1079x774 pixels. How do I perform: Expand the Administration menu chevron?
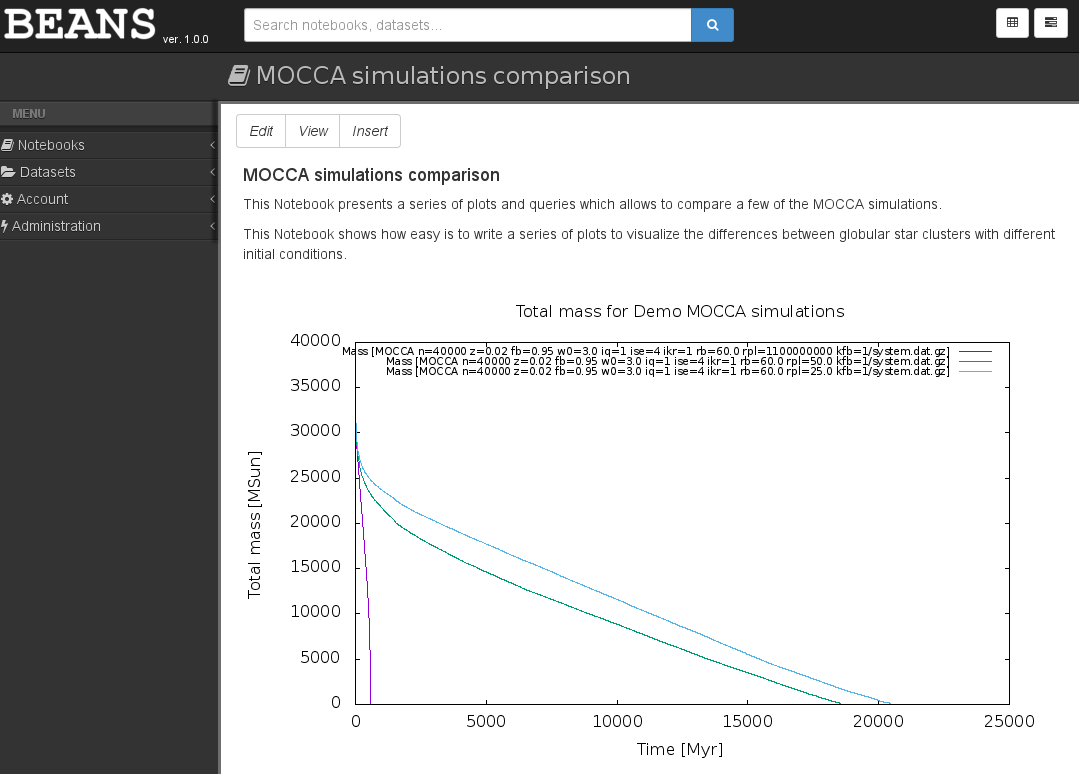tap(212, 227)
